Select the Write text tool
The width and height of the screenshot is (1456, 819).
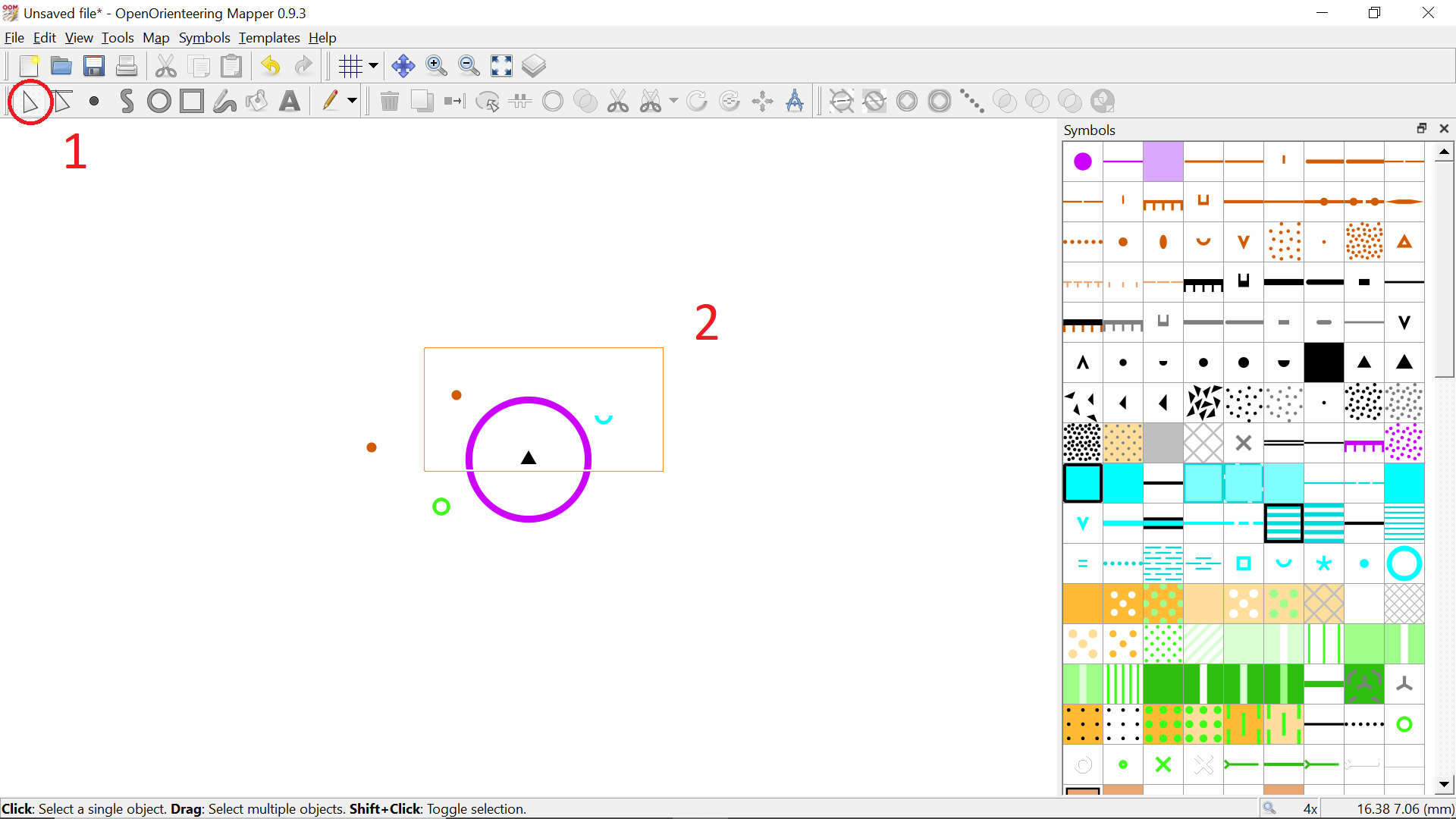(290, 102)
